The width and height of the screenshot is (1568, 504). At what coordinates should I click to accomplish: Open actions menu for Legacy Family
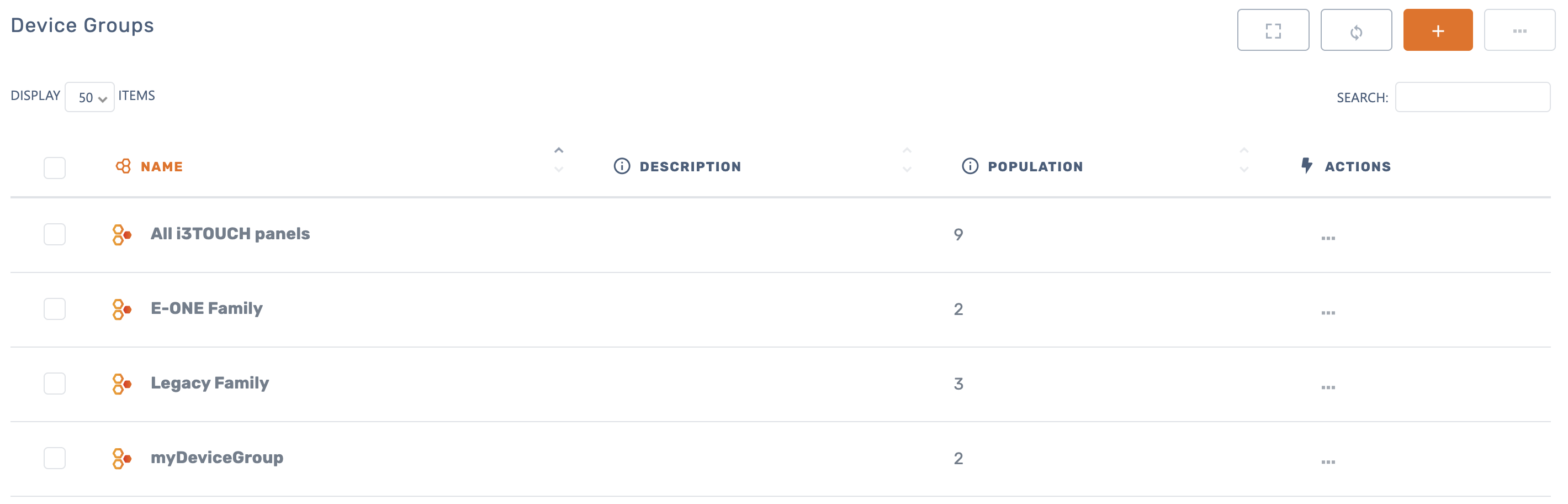click(1328, 387)
